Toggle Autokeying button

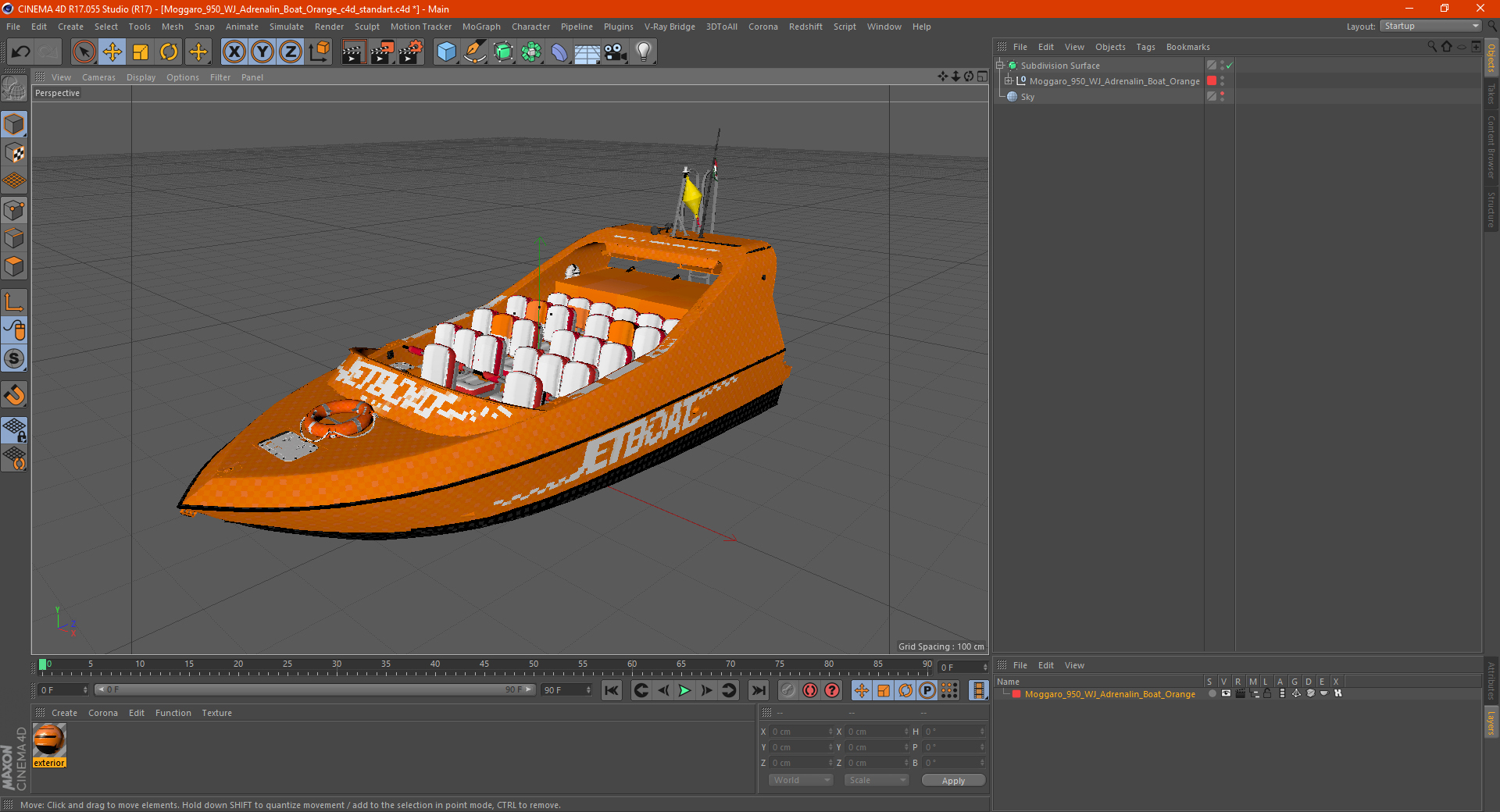pyautogui.click(x=810, y=690)
